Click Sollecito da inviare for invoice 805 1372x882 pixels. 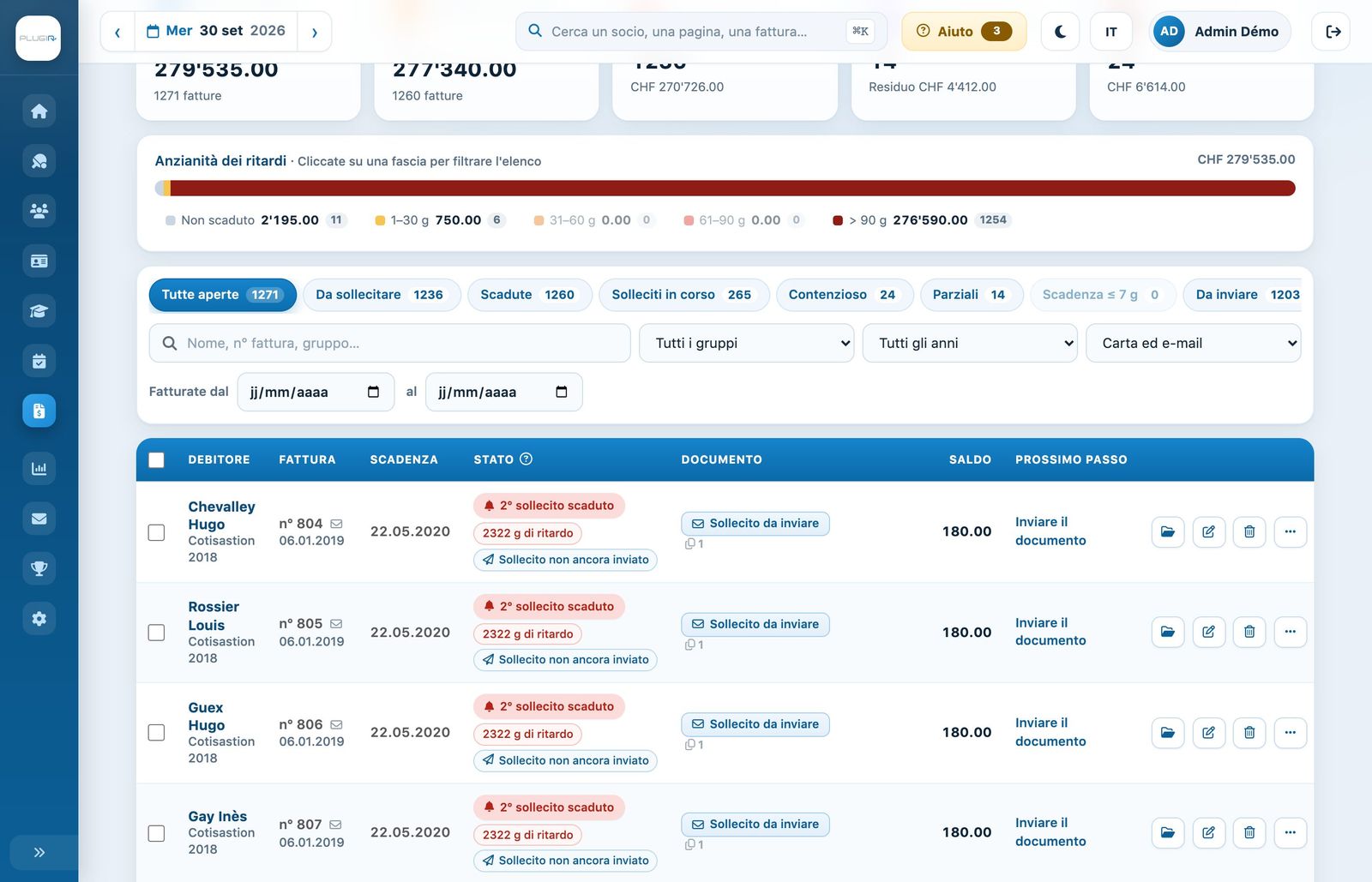point(755,624)
